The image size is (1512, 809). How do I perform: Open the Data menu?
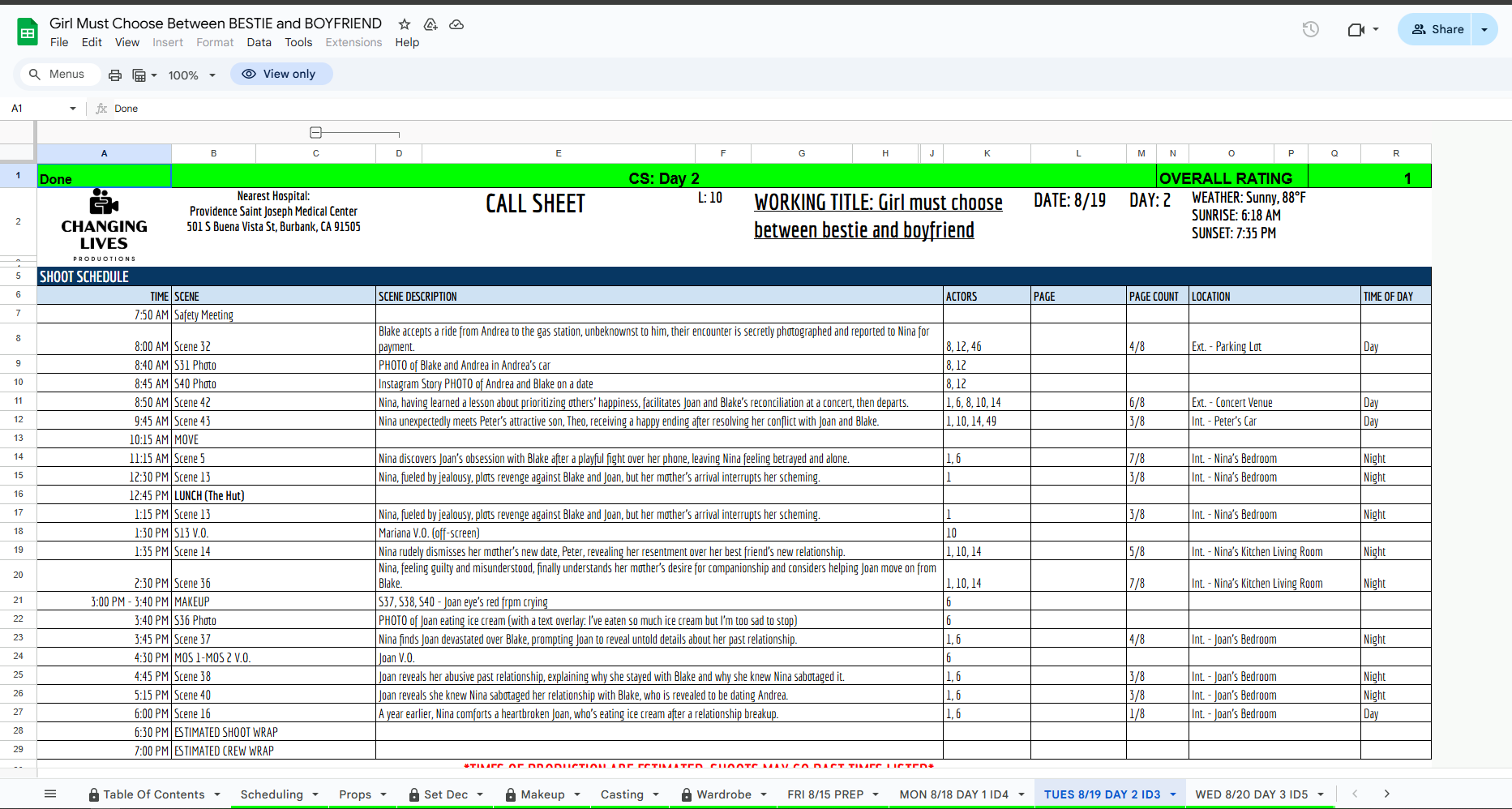pos(259,42)
